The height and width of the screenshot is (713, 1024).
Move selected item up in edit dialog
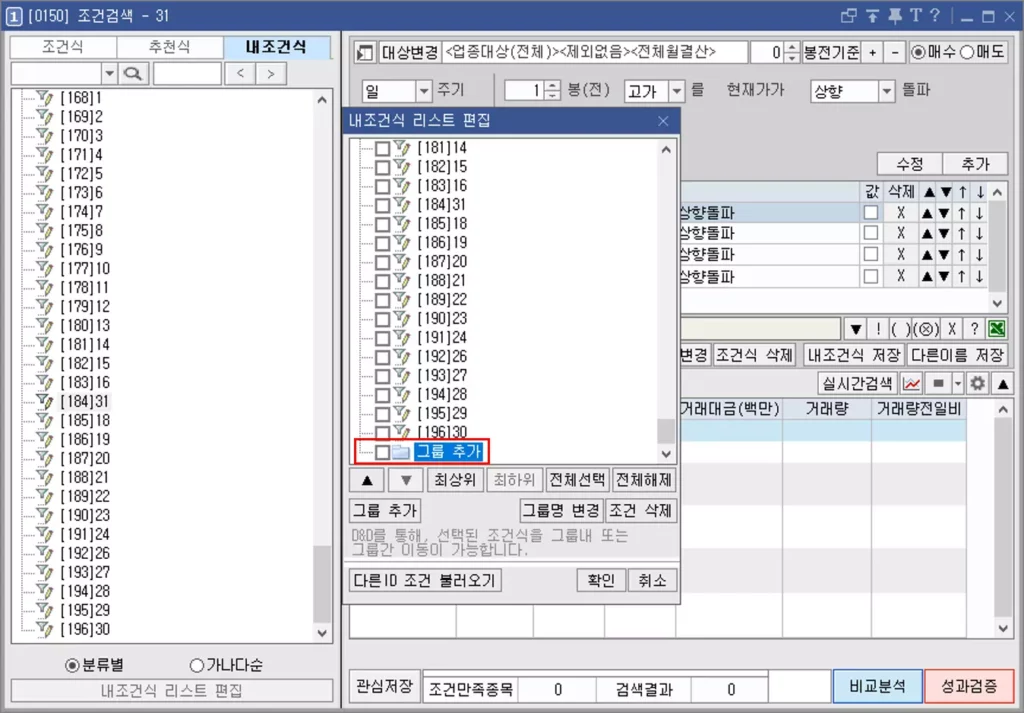click(x=367, y=481)
